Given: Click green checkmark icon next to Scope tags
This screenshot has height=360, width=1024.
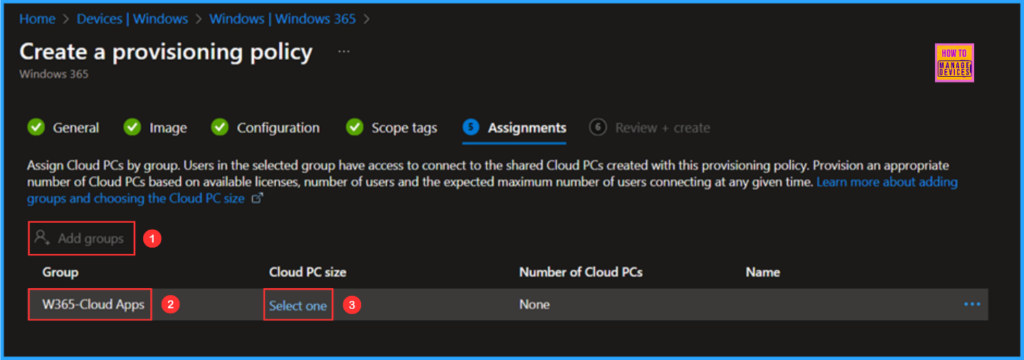Looking at the screenshot, I should pyautogui.click(x=355, y=128).
